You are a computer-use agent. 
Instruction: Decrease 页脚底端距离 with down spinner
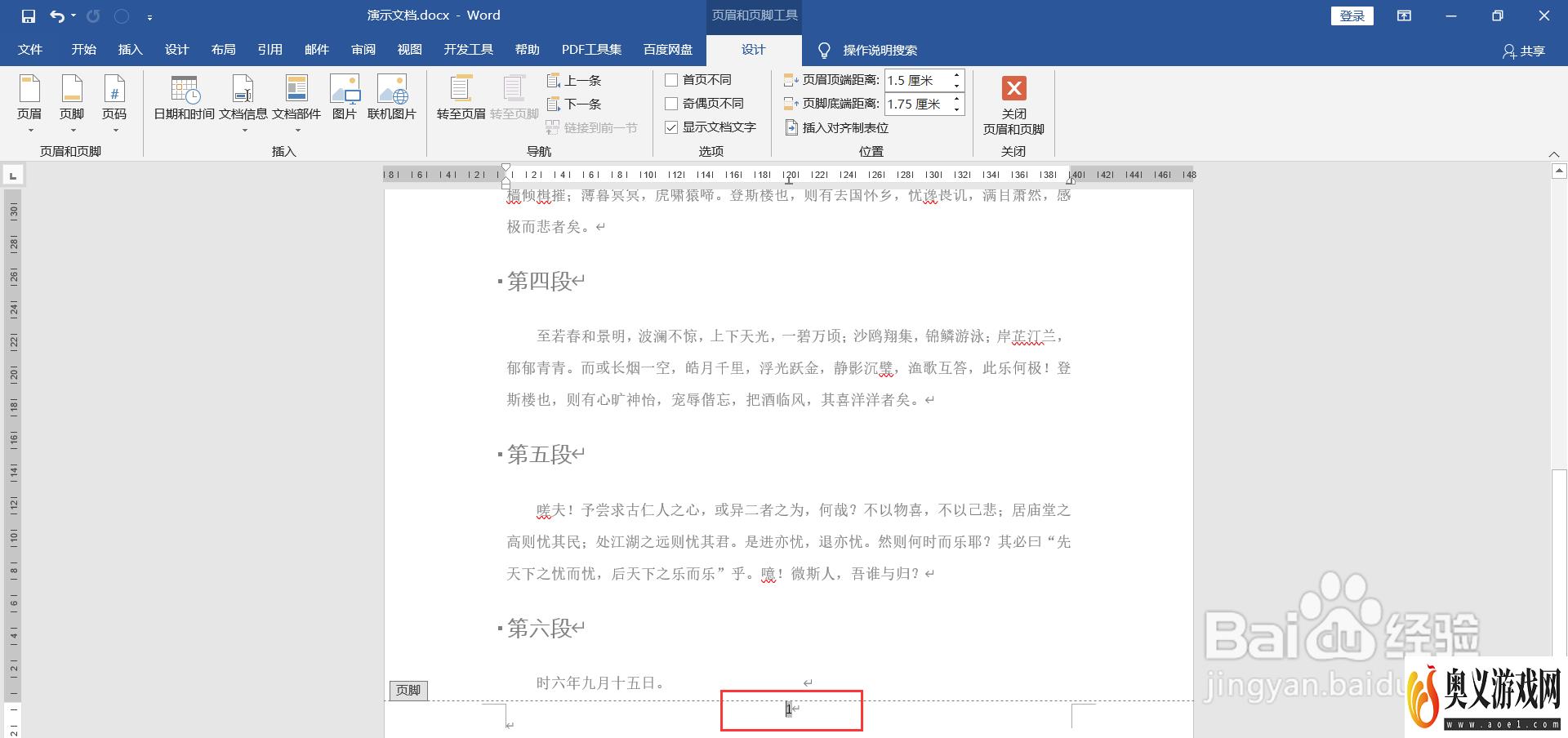(x=956, y=109)
